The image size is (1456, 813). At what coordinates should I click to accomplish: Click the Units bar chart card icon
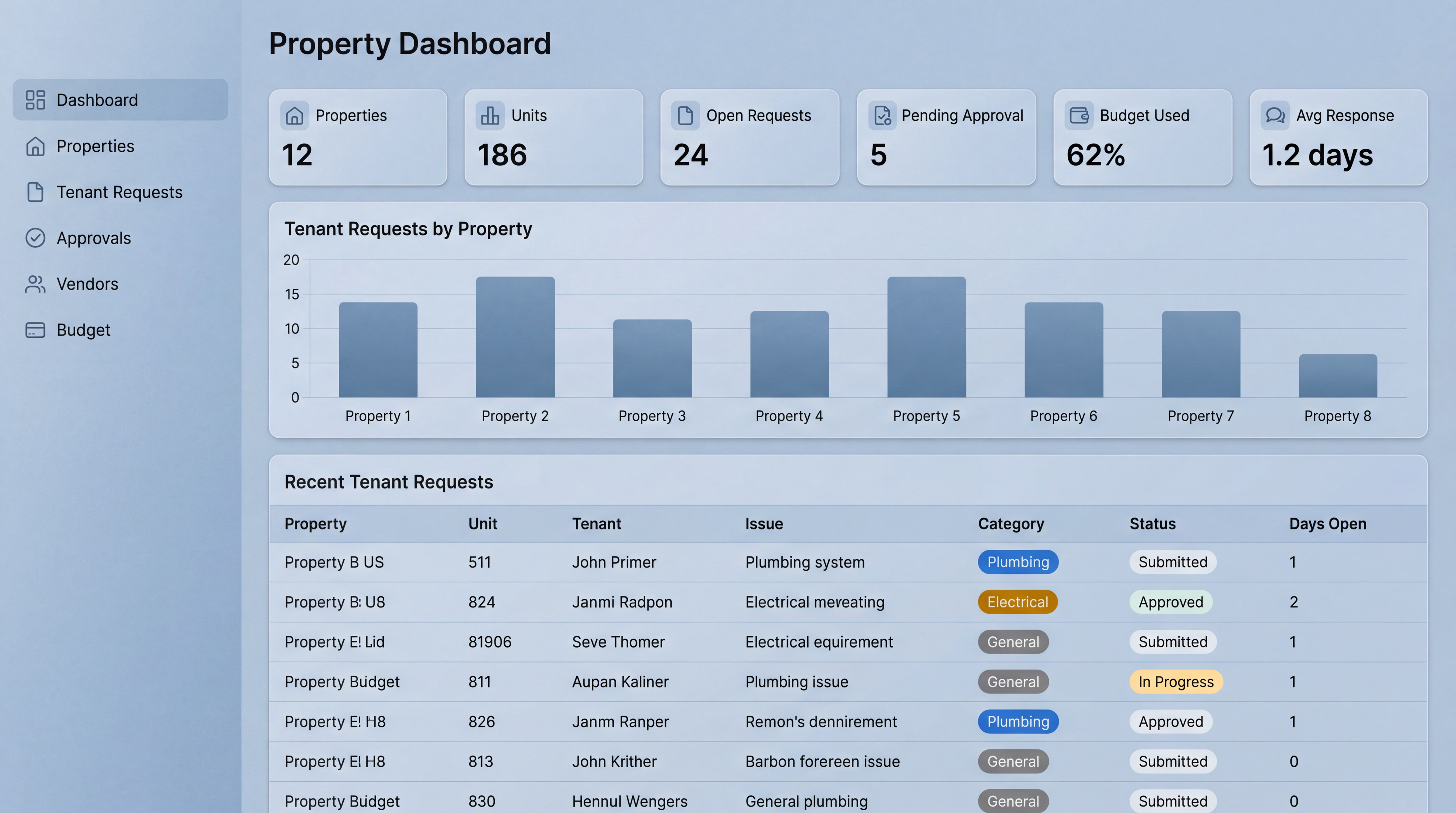[x=489, y=115]
